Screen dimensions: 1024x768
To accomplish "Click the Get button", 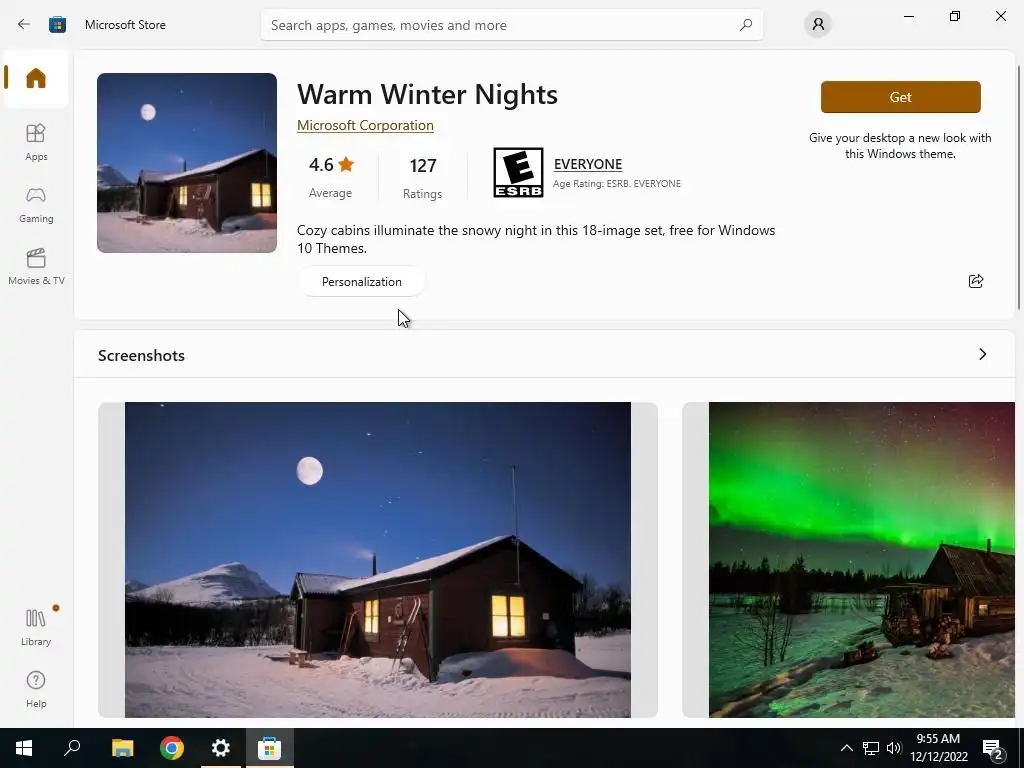I will point(901,97).
